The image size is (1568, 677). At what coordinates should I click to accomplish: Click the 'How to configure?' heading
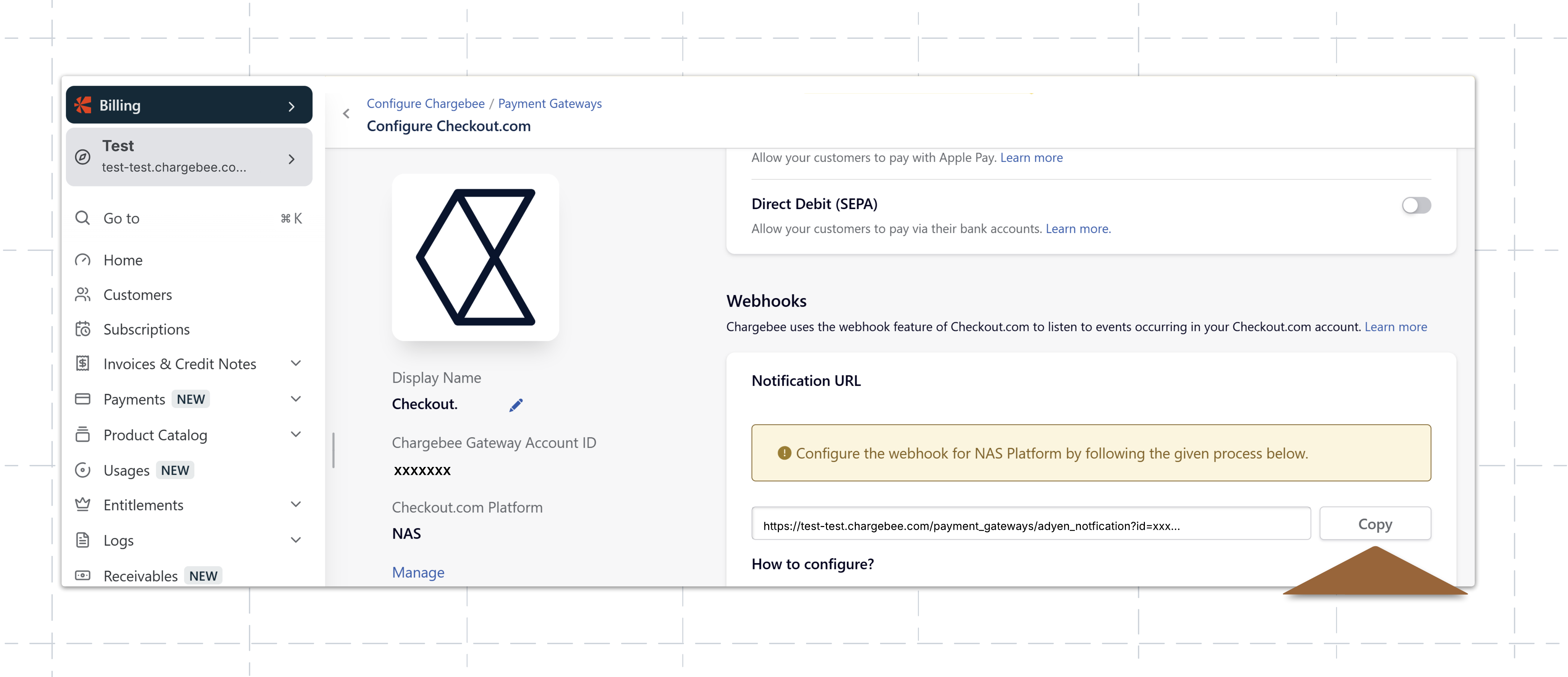(813, 564)
